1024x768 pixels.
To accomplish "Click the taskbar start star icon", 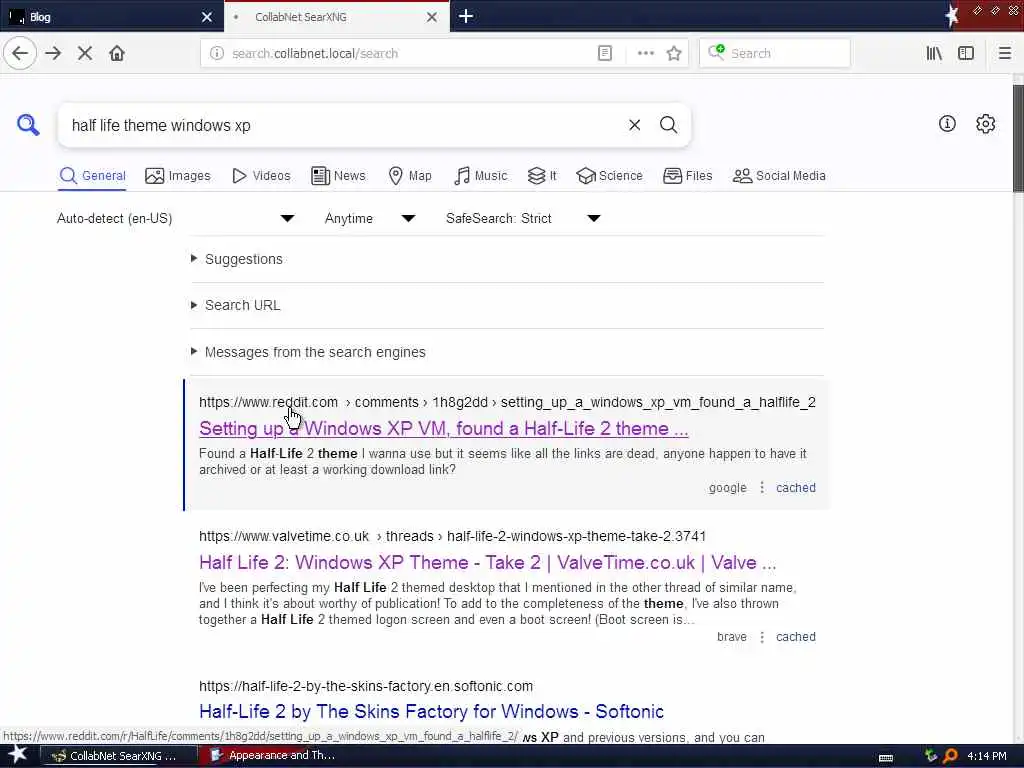I will (17, 755).
